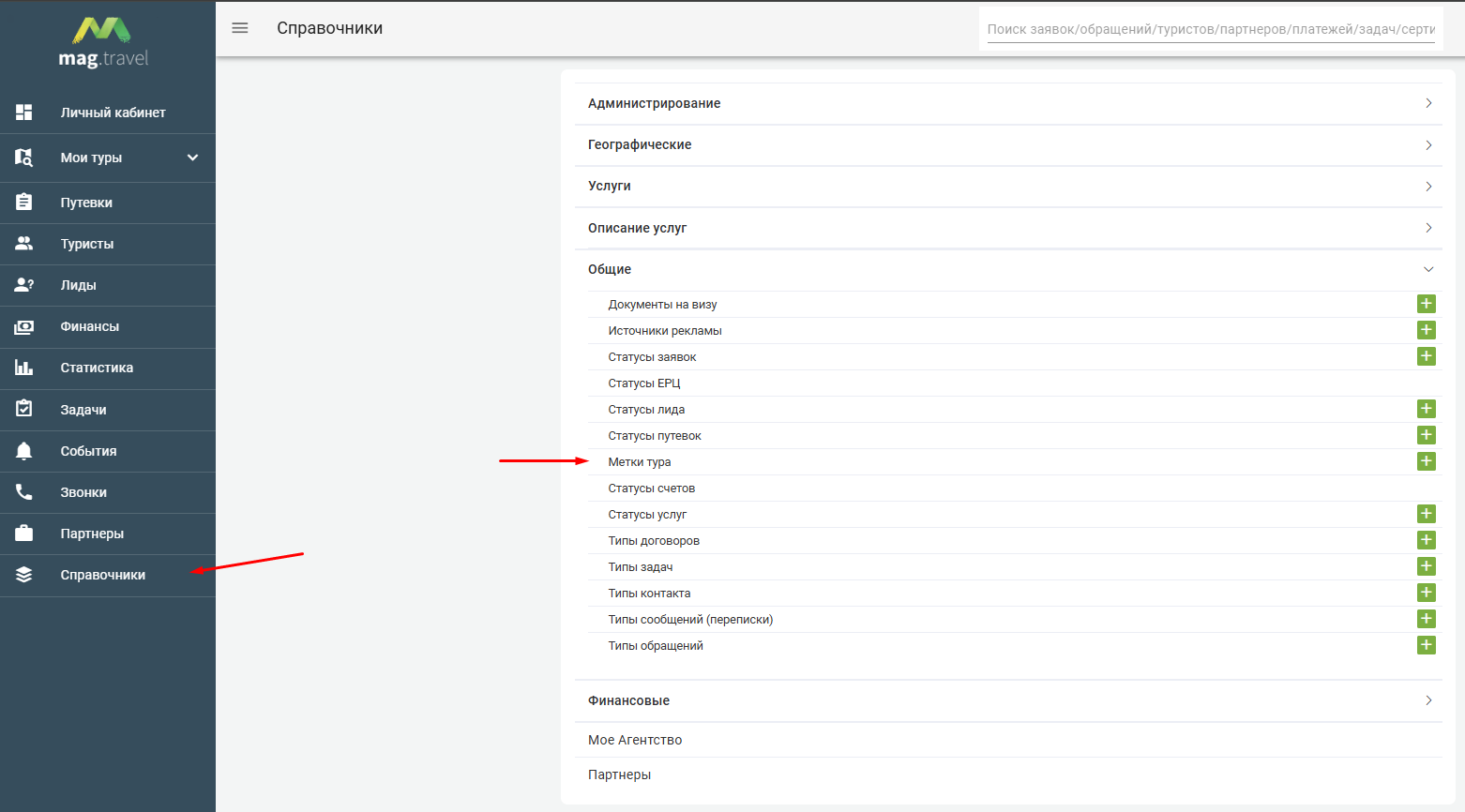Select the Типы обращений row
This screenshot has height=812, width=1465.
(1015, 645)
